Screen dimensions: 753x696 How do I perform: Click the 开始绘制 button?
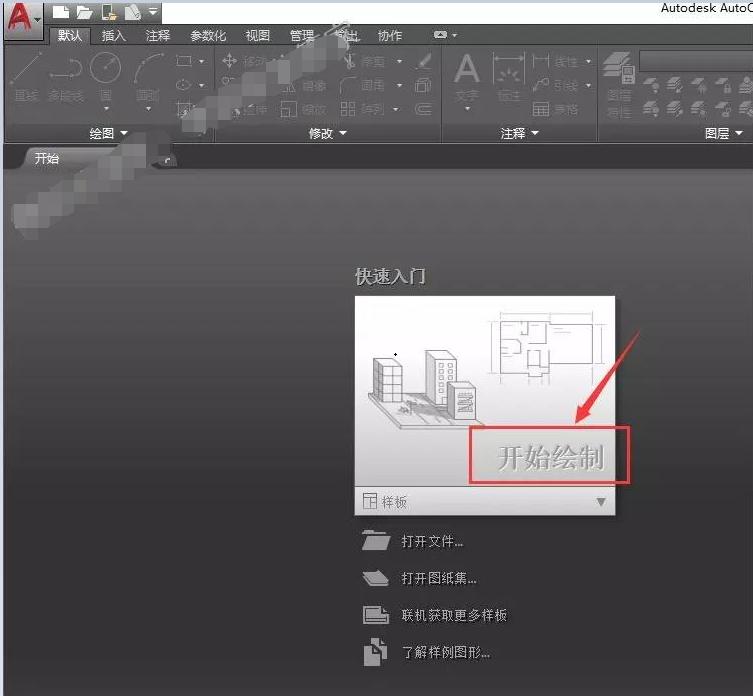click(549, 456)
